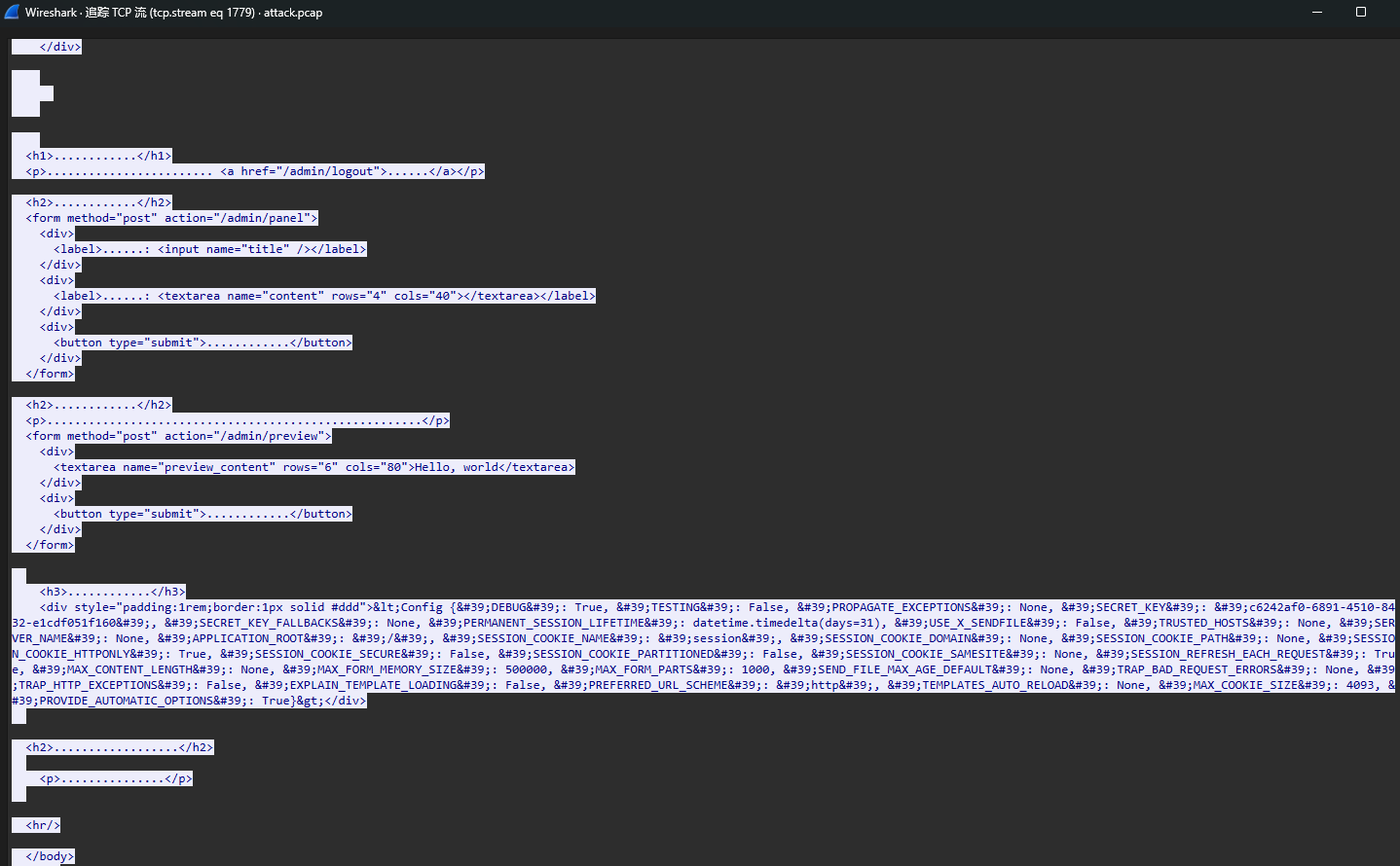Click the PROVIDE_AUTOMATIC_OPTIONS line
This screenshot has height=866, width=1400.
[189, 701]
